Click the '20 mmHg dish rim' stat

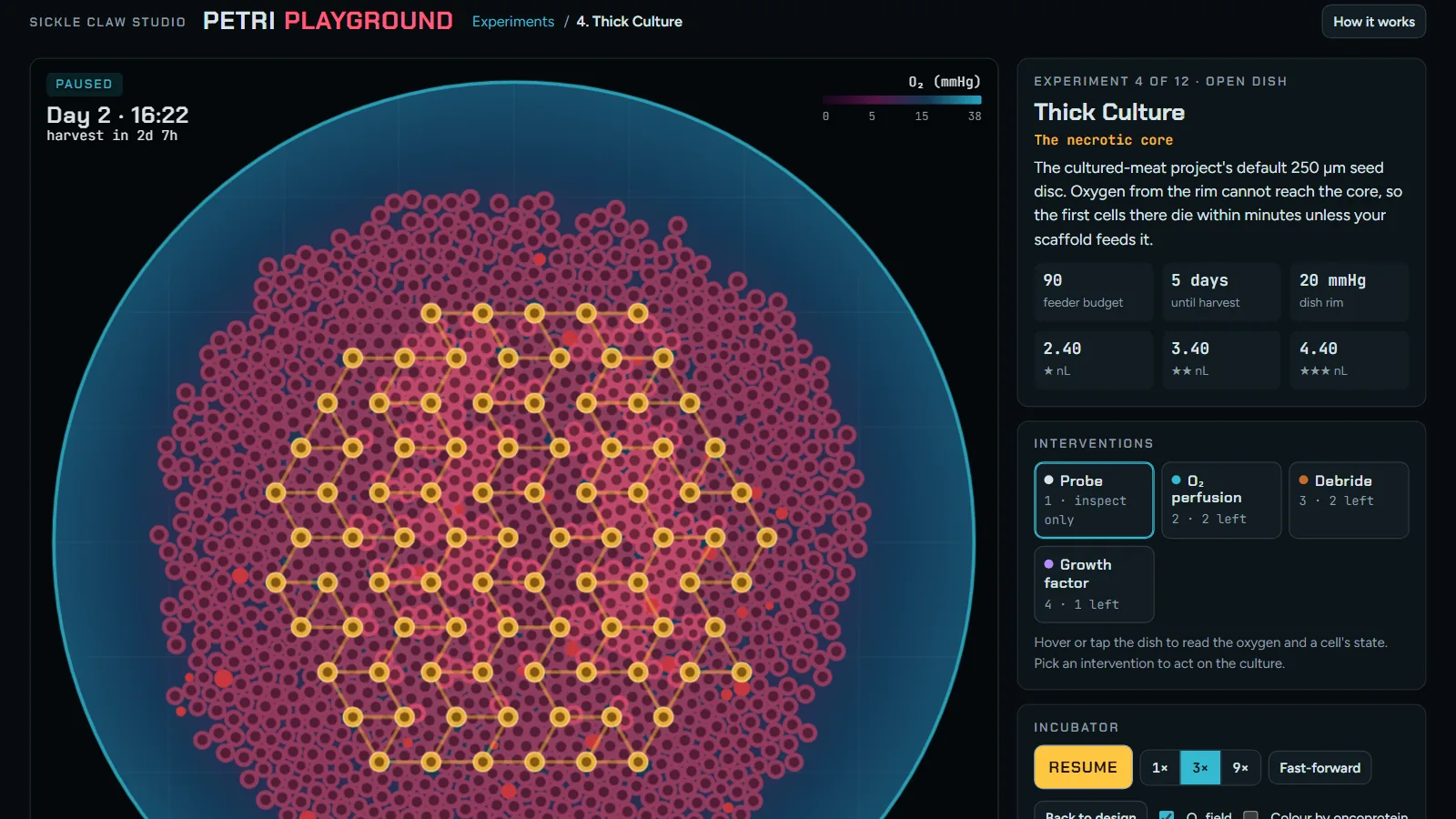click(1349, 291)
